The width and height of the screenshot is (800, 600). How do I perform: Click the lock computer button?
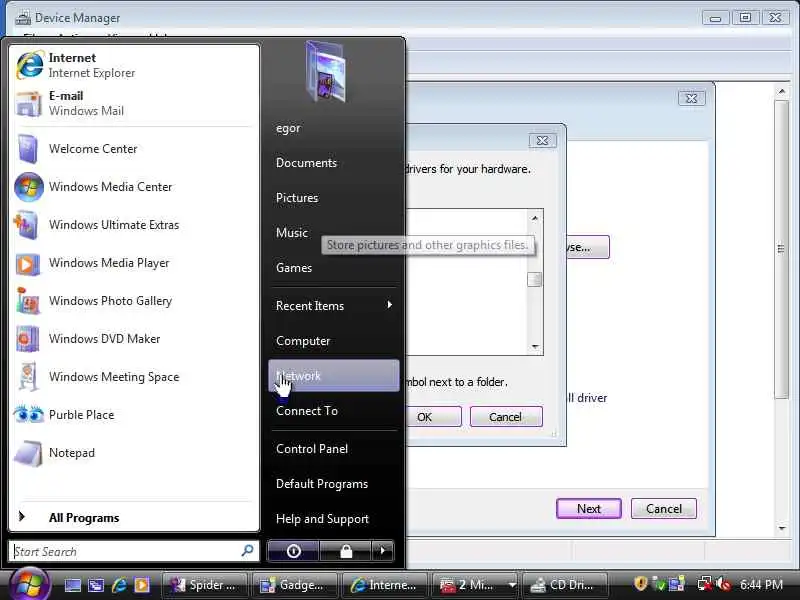pos(346,551)
